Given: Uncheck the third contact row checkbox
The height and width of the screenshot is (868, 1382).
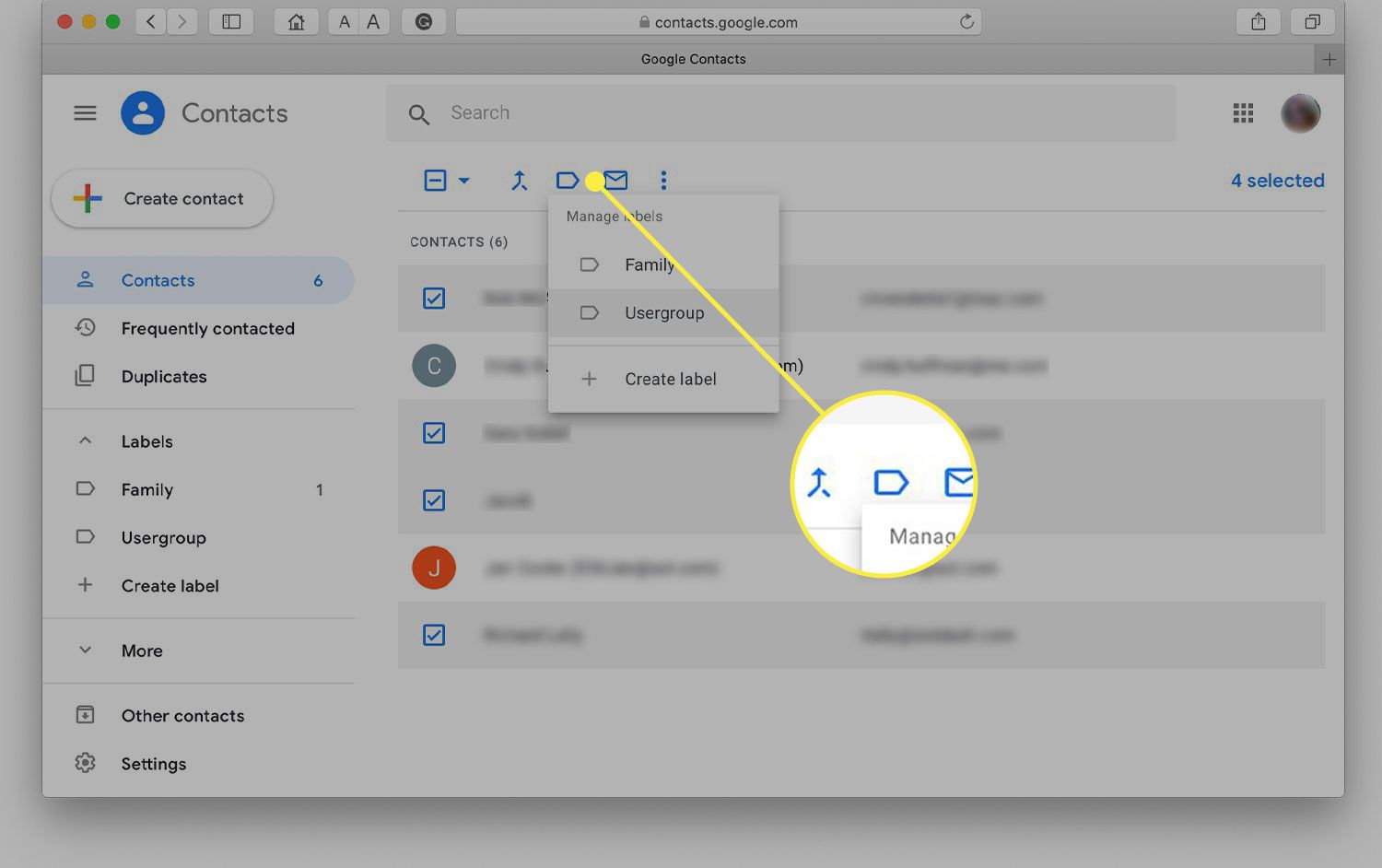Looking at the screenshot, I should point(434,432).
